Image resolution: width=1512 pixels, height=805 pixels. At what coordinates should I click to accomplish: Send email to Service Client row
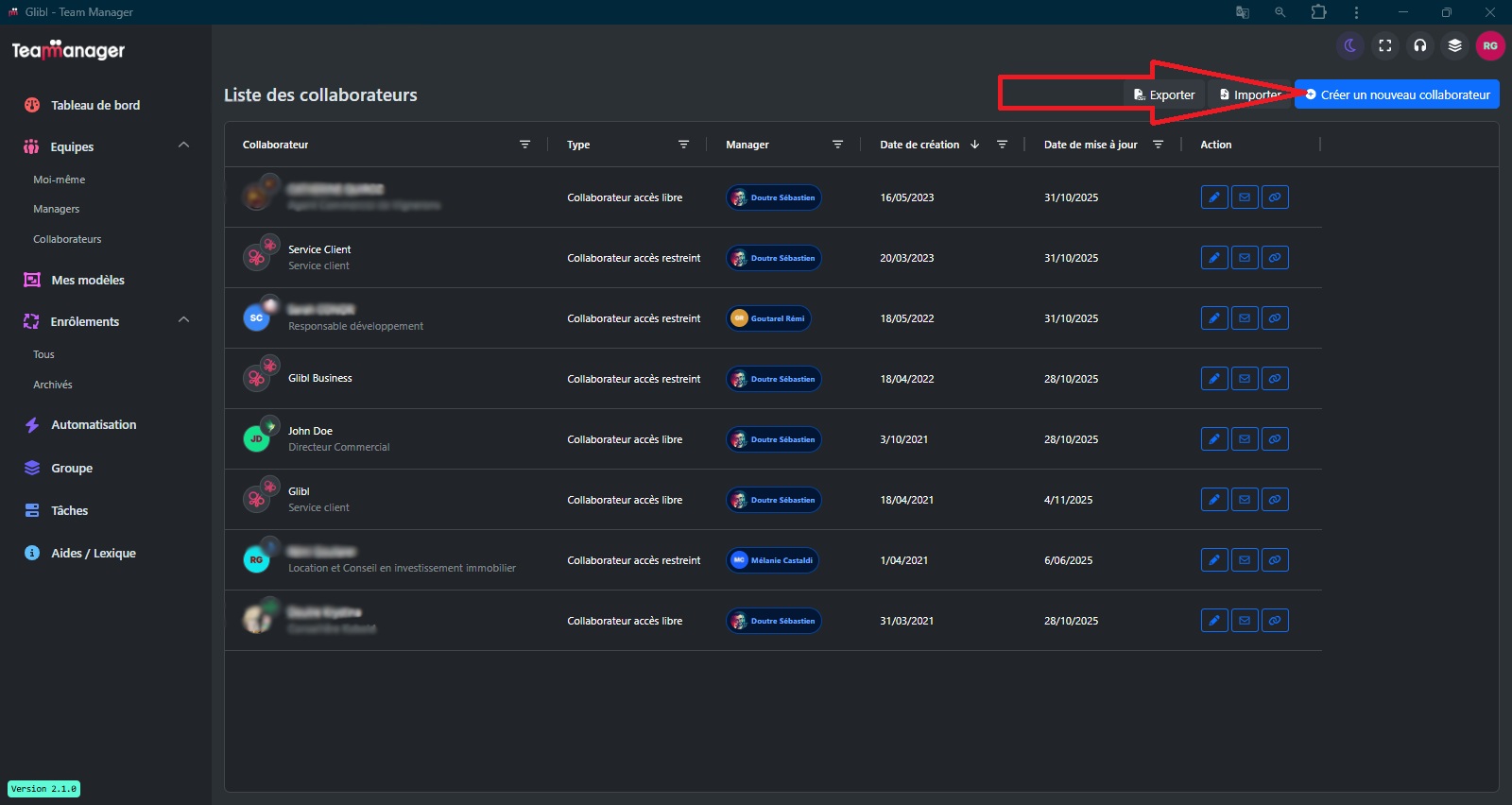1245,258
